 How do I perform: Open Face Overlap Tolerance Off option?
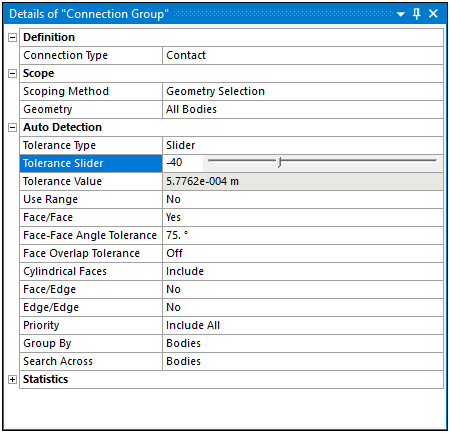pos(303,253)
